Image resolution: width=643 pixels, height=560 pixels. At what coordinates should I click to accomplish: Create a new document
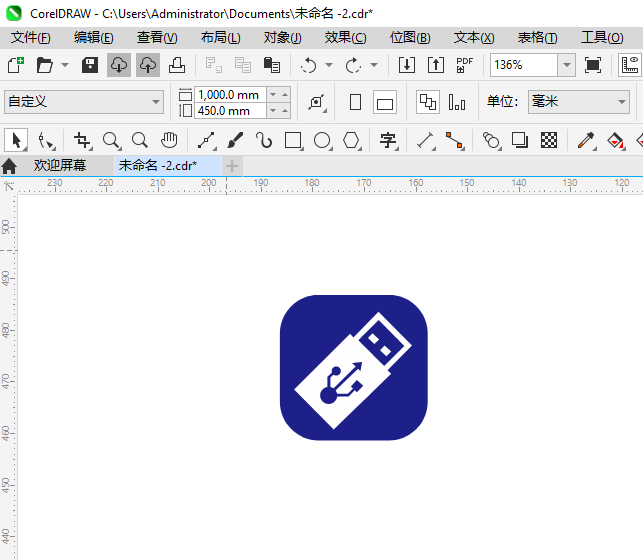point(16,65)
